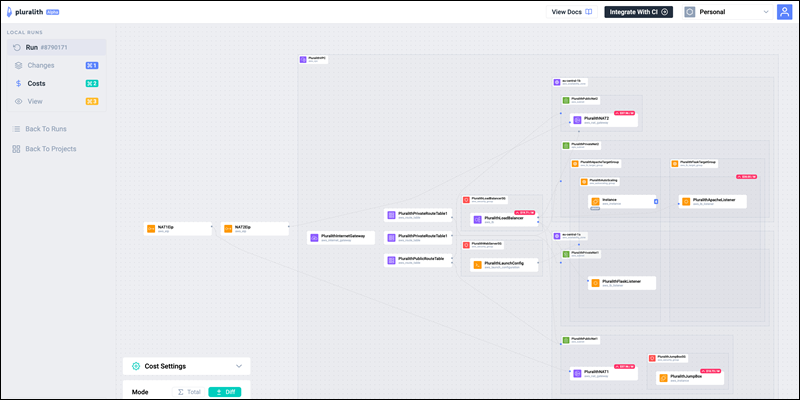Click the PluralithInternetGateway node icon
Screen dimensions: 800x400
pos(315,238)
